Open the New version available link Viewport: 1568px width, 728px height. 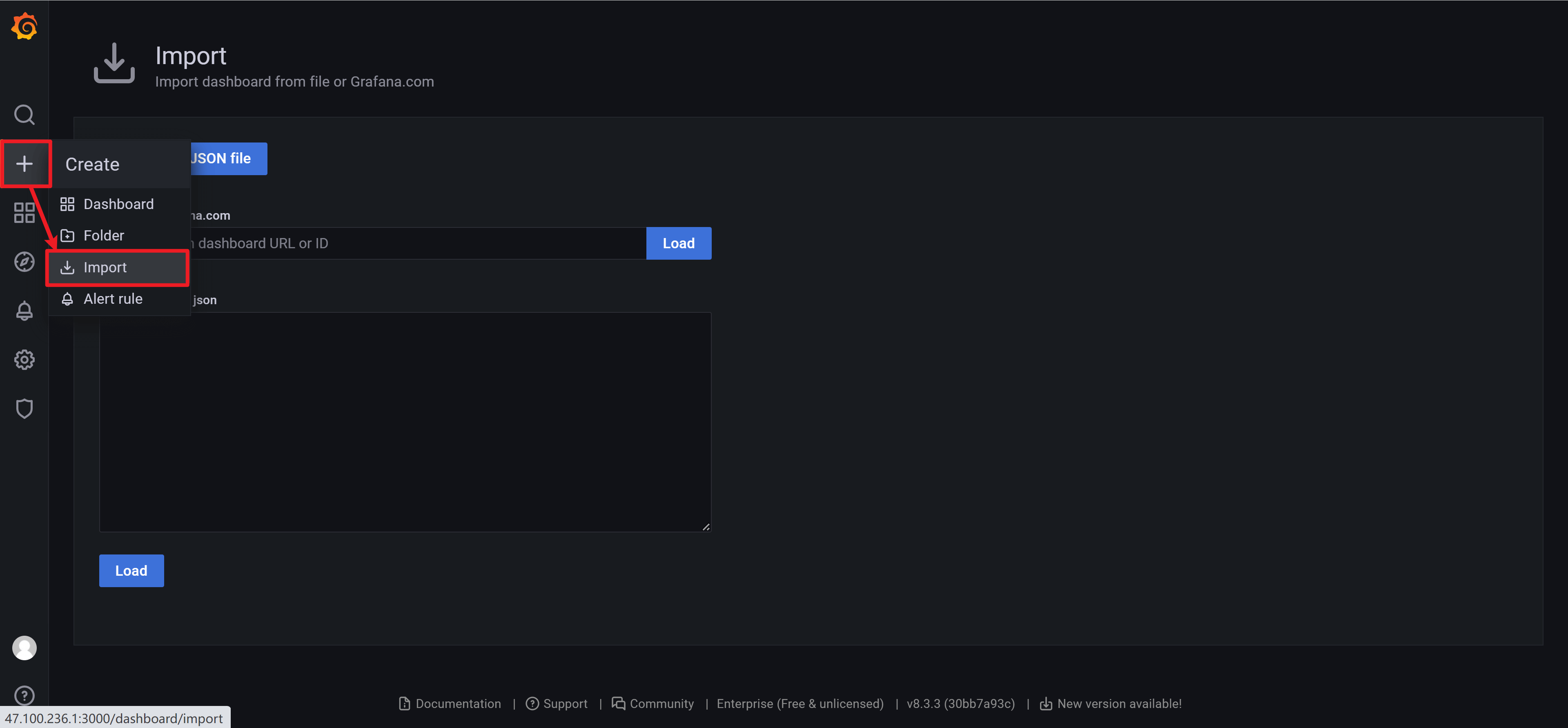click(1118, 704)
